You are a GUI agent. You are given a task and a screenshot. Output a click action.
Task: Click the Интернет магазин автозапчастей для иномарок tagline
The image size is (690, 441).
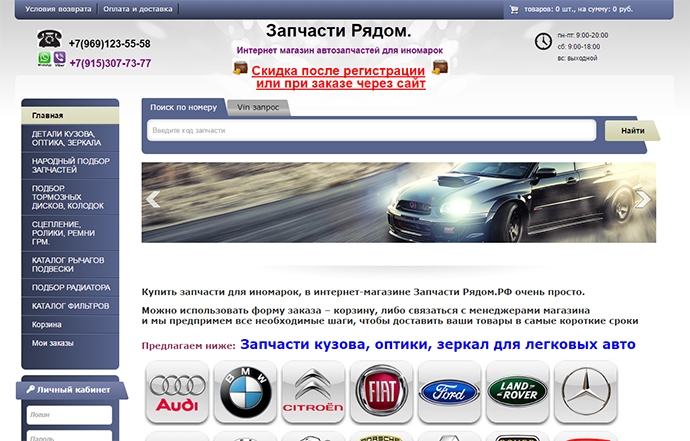click(340, 51)
